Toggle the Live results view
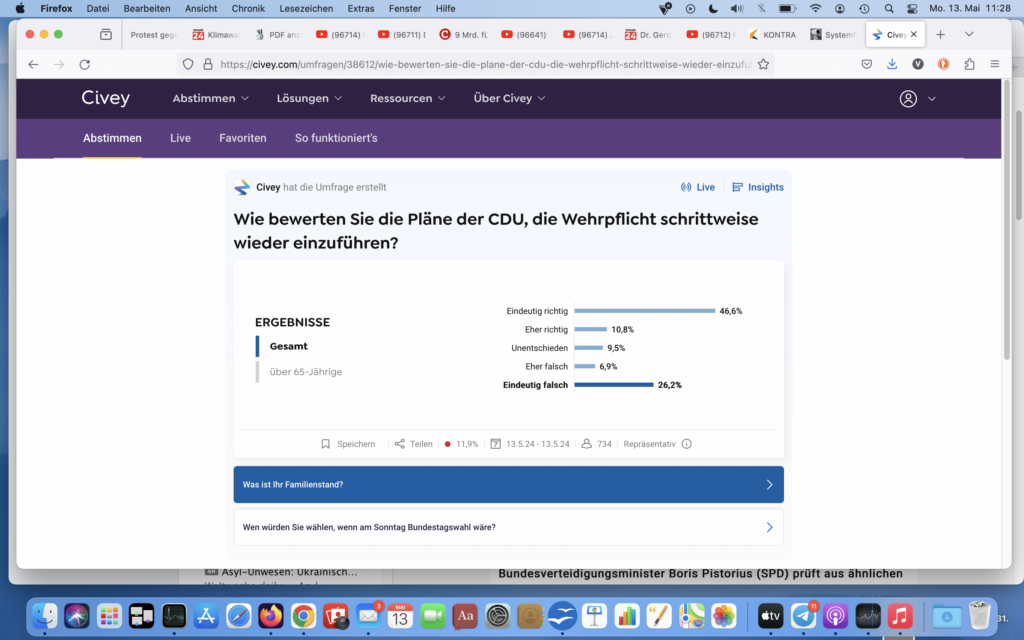 (x=698, y=187)
